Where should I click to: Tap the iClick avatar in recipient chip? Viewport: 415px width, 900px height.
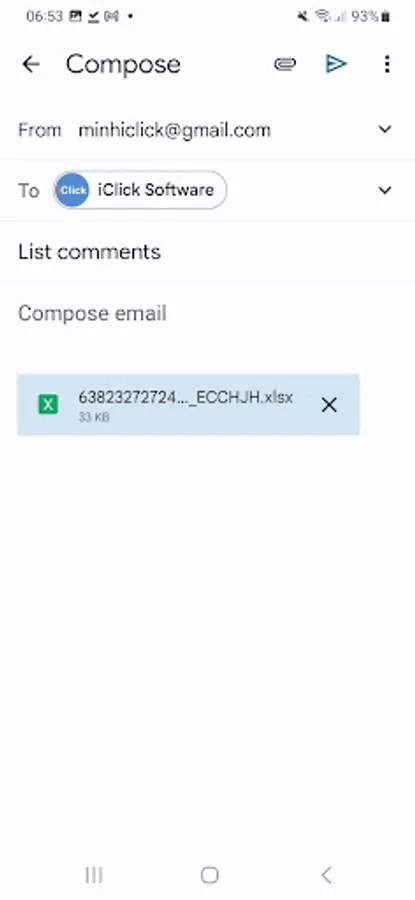coord(72,190)
